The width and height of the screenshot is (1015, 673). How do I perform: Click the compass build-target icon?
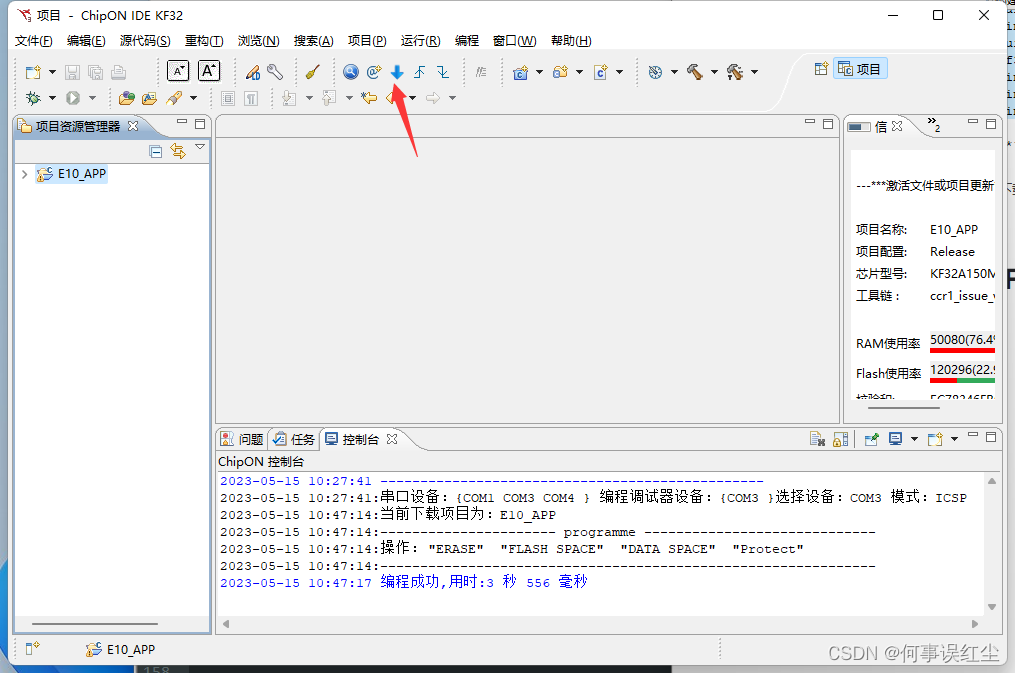coord(655,72)
